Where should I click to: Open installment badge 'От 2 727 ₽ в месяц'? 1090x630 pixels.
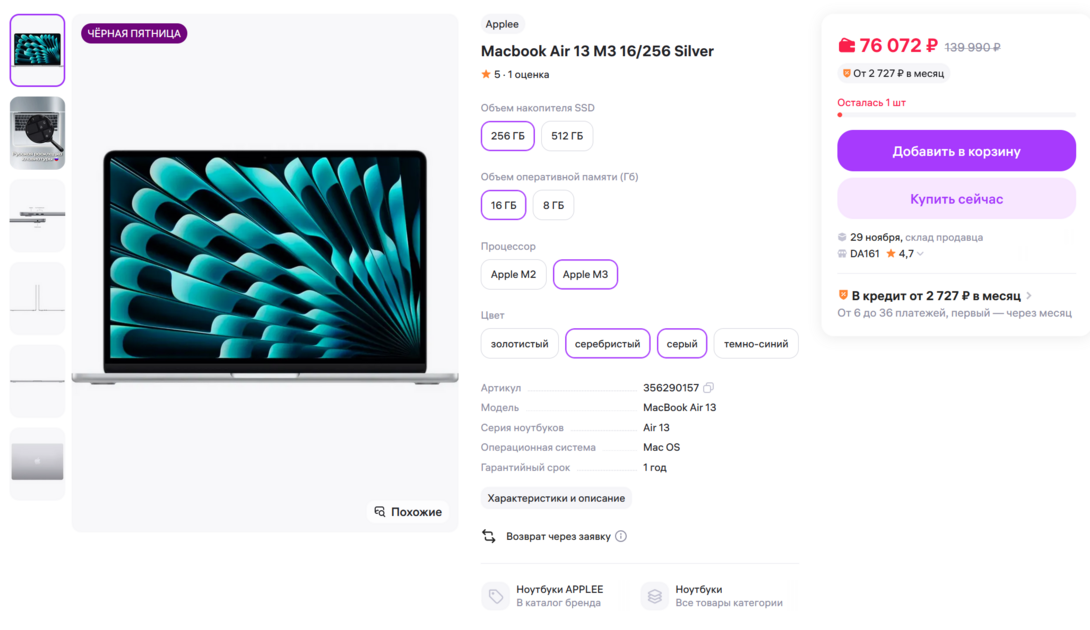click(x=893, y=73)
